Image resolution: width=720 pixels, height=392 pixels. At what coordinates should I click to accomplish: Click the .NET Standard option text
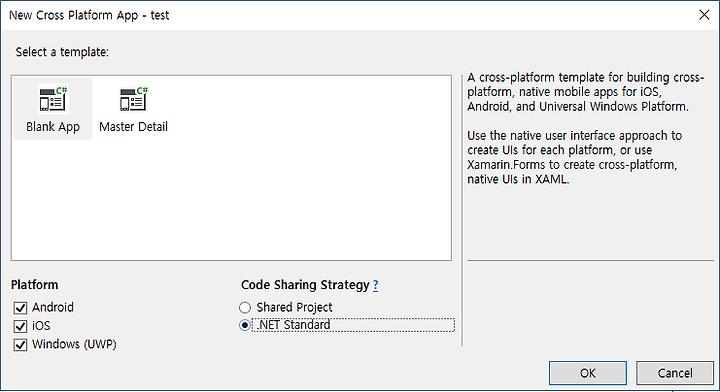[293, 325]
